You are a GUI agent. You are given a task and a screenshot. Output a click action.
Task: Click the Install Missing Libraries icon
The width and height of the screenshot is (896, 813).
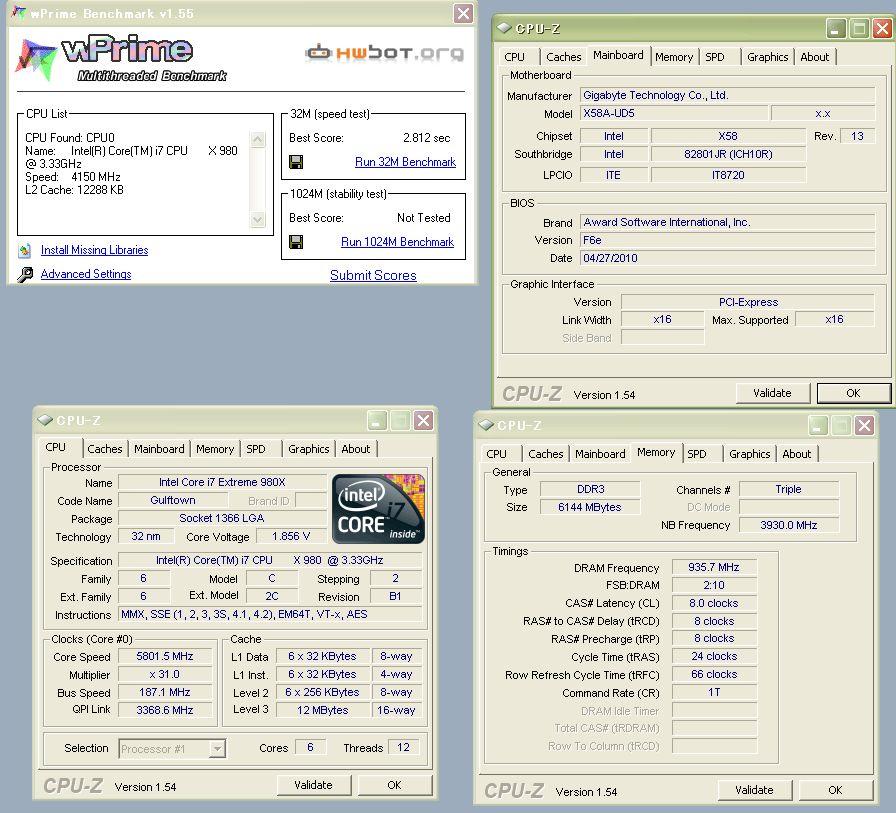[x=25, y=250]
